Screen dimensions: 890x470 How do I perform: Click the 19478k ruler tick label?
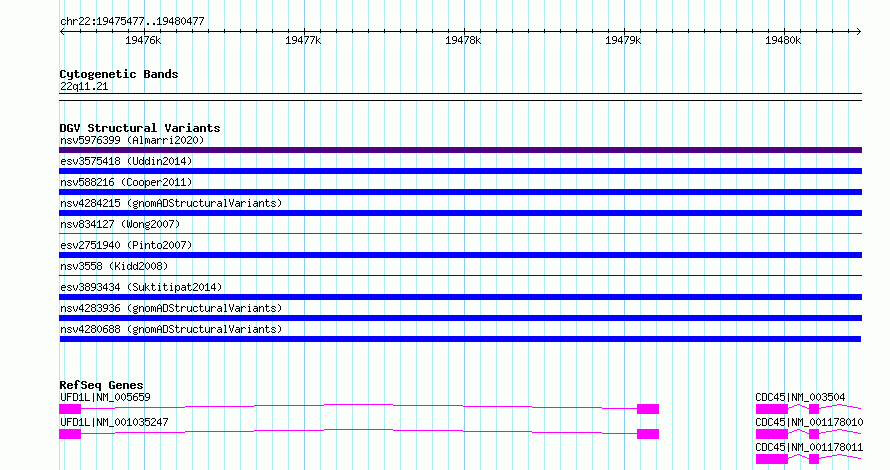coord(463,40)
